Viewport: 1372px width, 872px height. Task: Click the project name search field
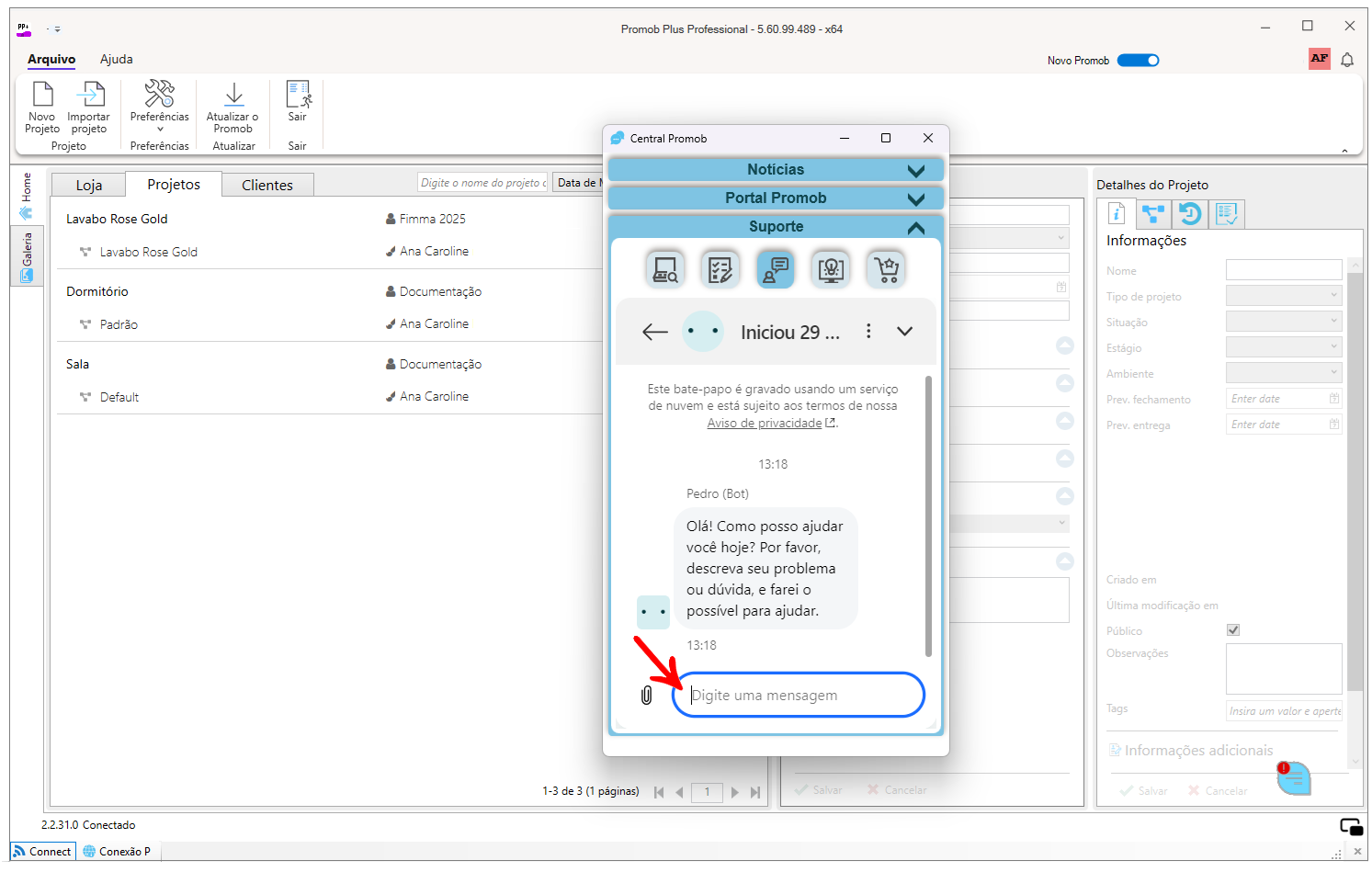tap(482, 183)
